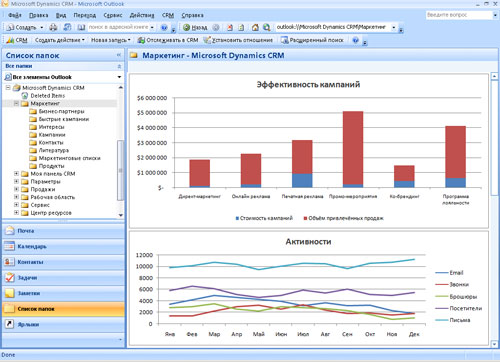Open the Сервис menu

(x=113, y=15)
